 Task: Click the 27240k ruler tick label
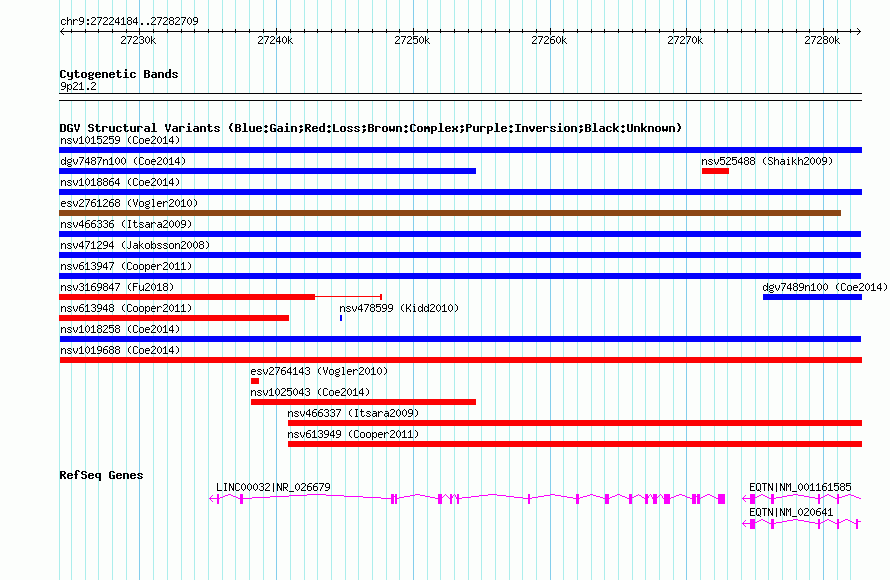275,40
